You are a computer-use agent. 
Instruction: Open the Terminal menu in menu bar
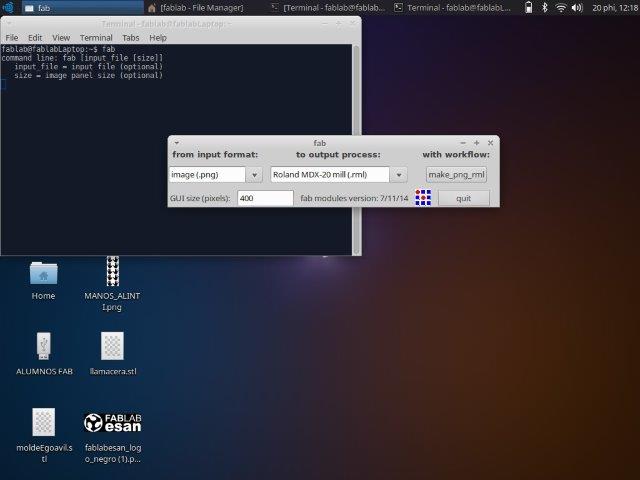pyautogui.click(x=96, y=38)
